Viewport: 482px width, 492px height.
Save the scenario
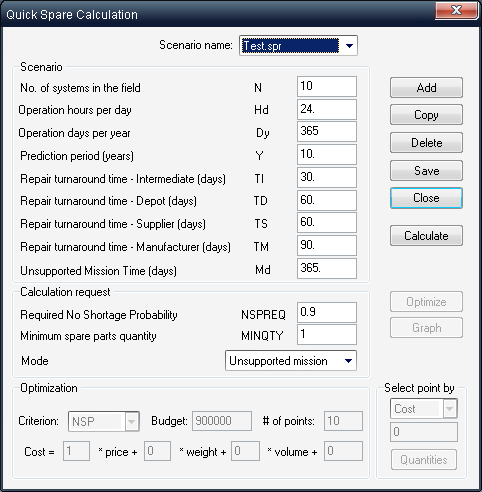point(426,171)
